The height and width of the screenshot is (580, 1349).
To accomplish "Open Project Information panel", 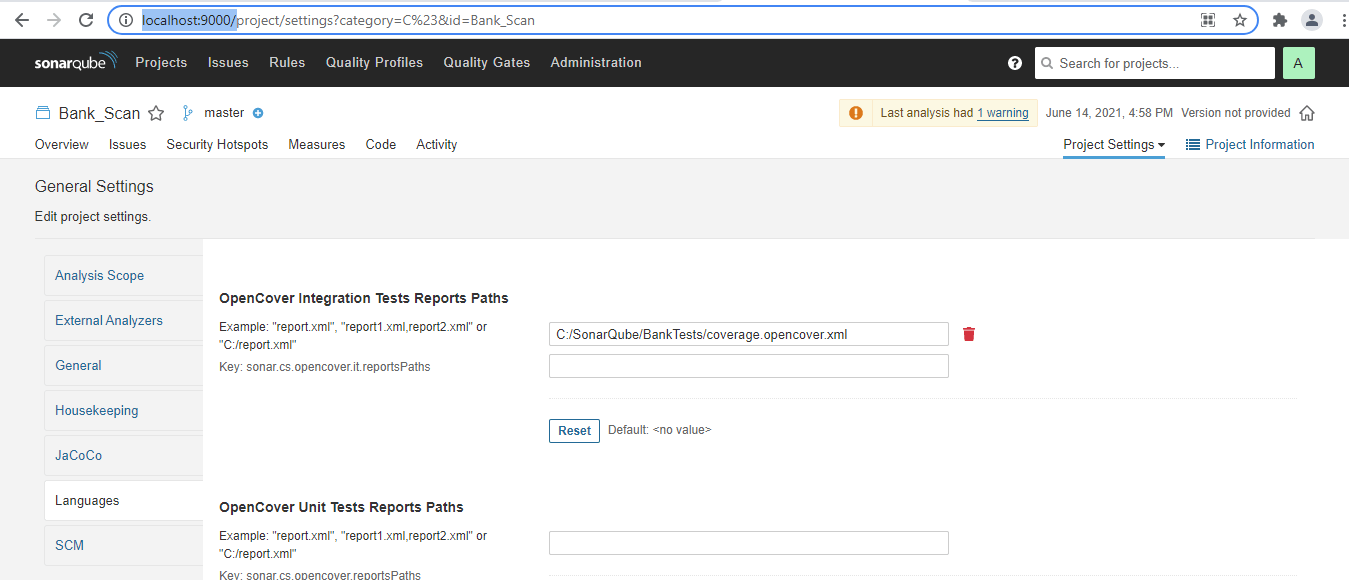I will pos(1249,144).
